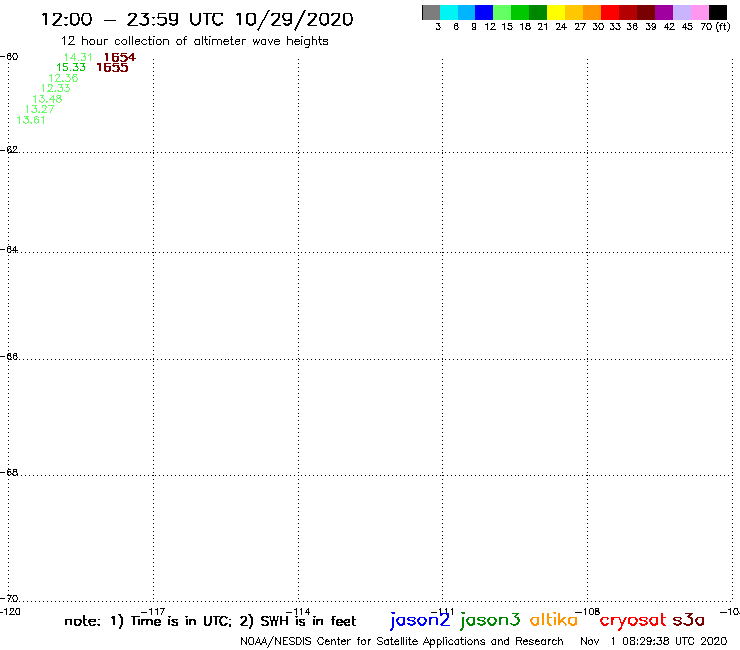This screenshot has width=740, height=650.
Task: Click the s3a satellite legend label
Action: 688,620
